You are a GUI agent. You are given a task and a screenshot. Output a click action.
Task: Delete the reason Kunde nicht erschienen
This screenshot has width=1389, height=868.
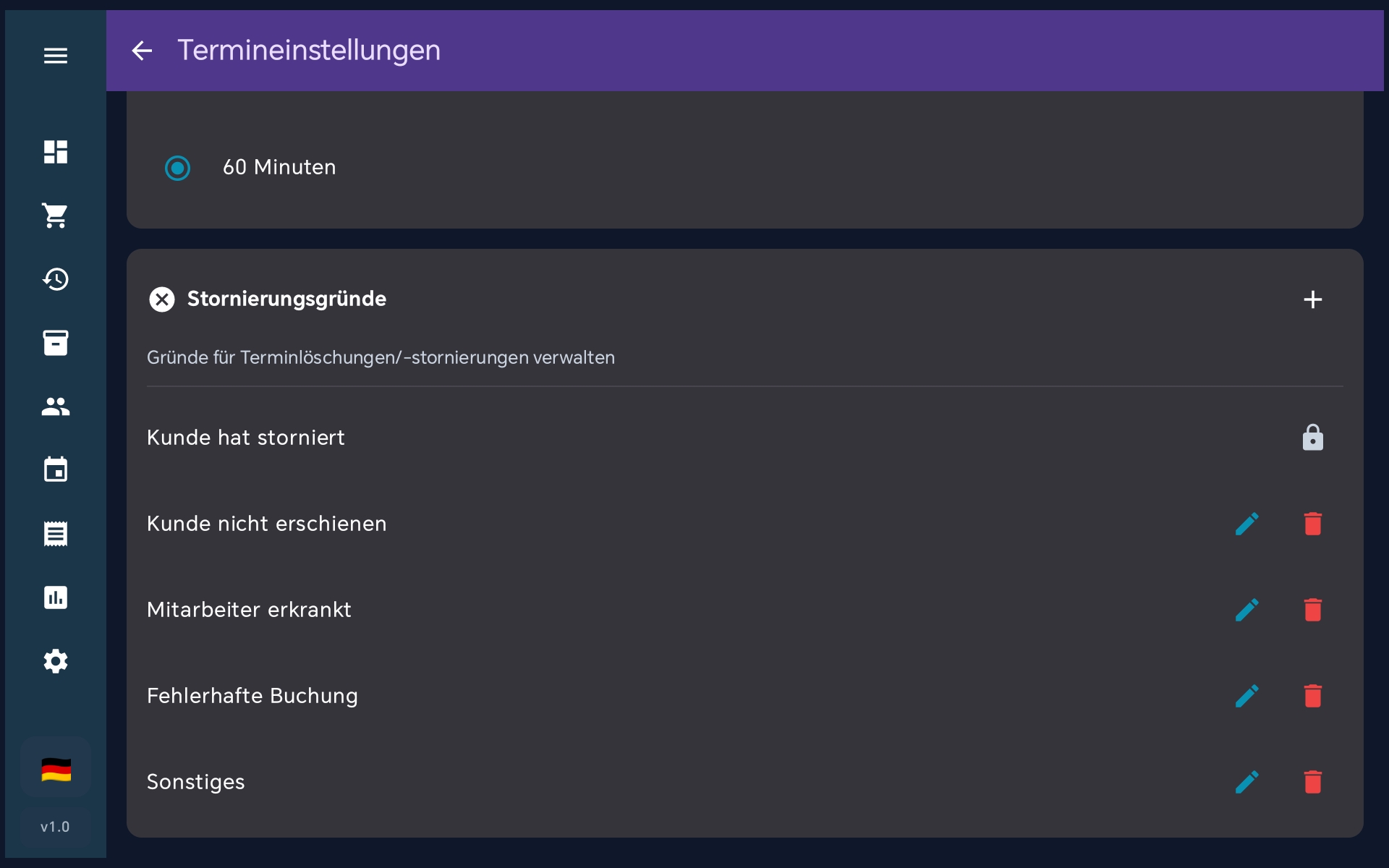[x=1312, y=524]
